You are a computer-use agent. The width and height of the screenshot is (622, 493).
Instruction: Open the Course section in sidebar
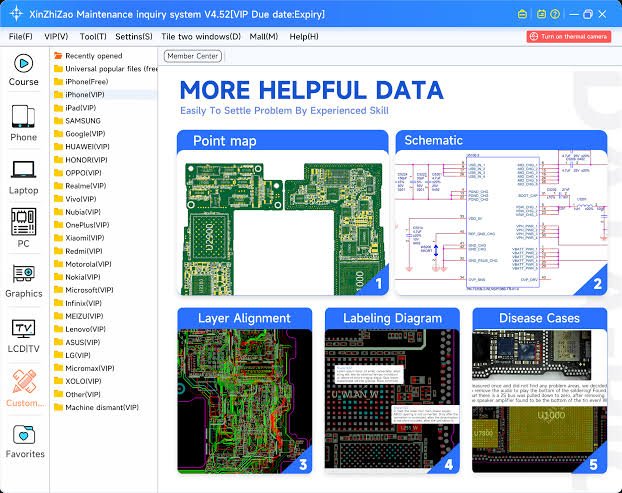coord(24,67)
